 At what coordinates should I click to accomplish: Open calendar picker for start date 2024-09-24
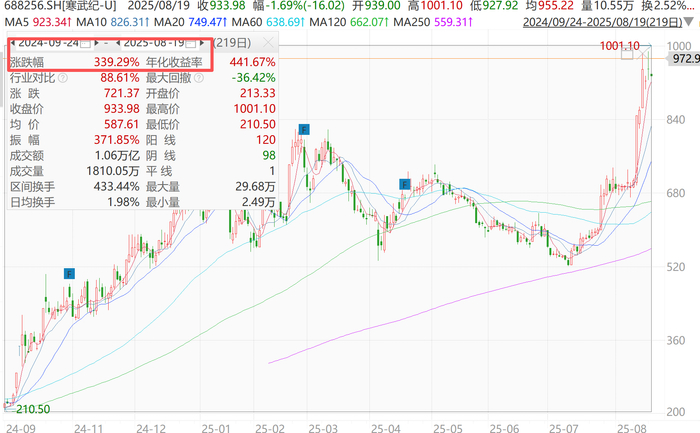pos(85,43)
